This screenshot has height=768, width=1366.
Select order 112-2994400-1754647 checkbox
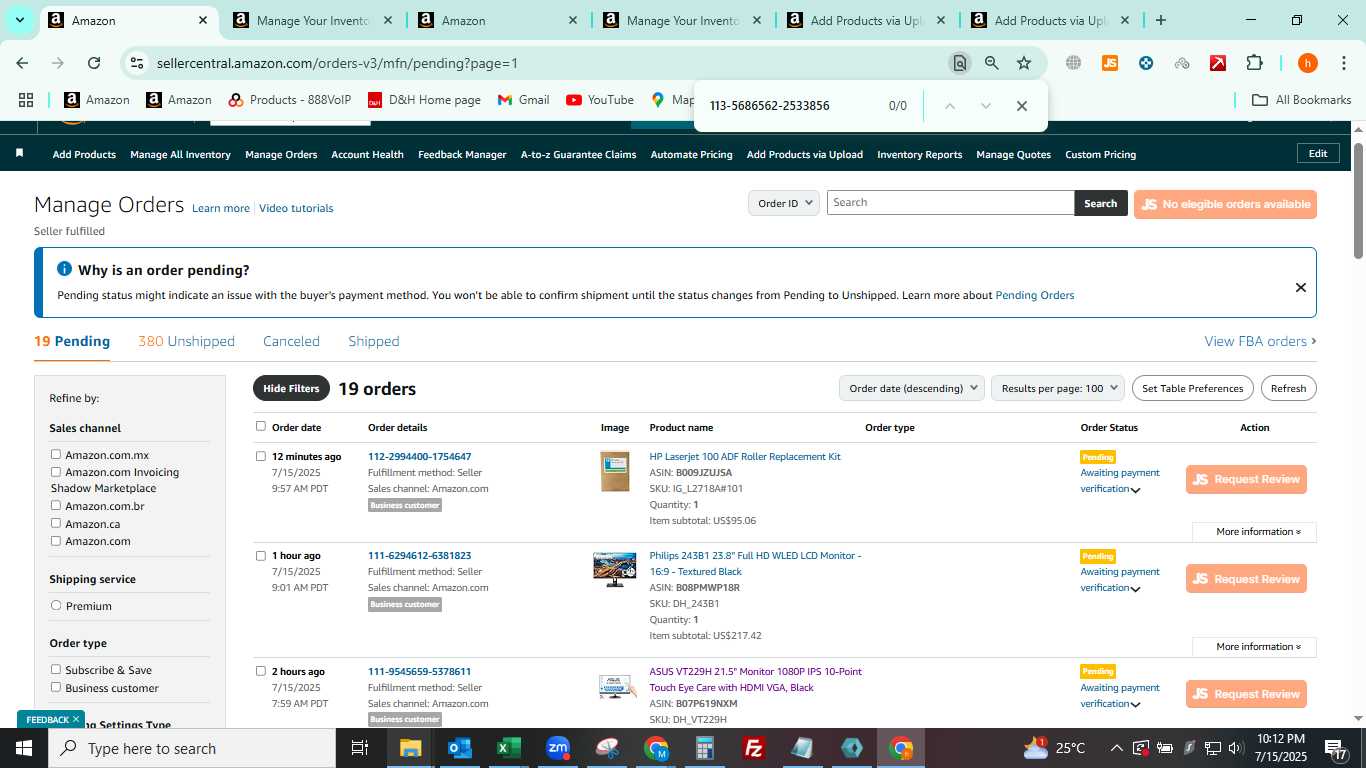[x=261, y=456]
